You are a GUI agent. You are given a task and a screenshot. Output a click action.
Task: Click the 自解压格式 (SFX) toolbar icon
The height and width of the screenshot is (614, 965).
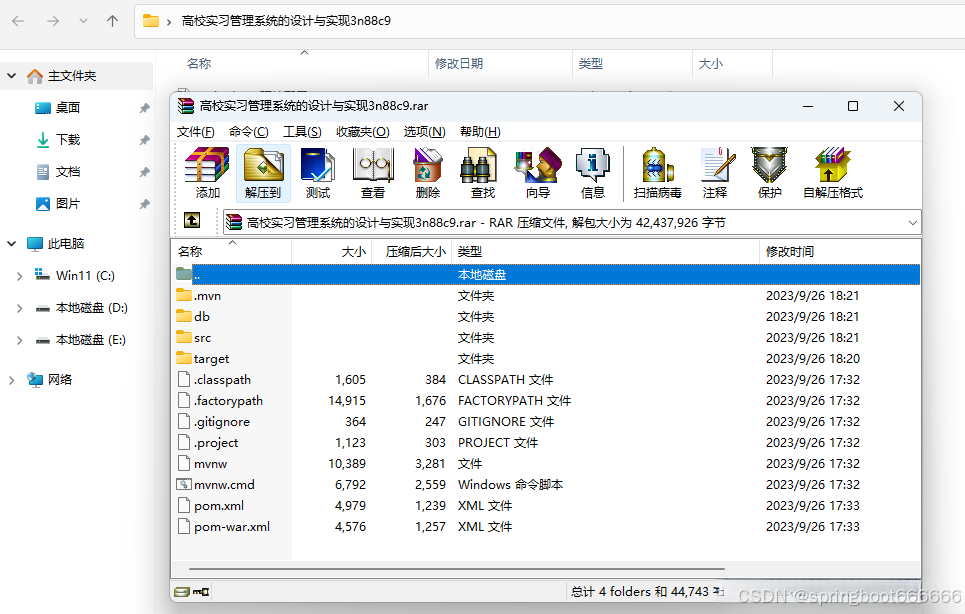click(x=833, y=173)
